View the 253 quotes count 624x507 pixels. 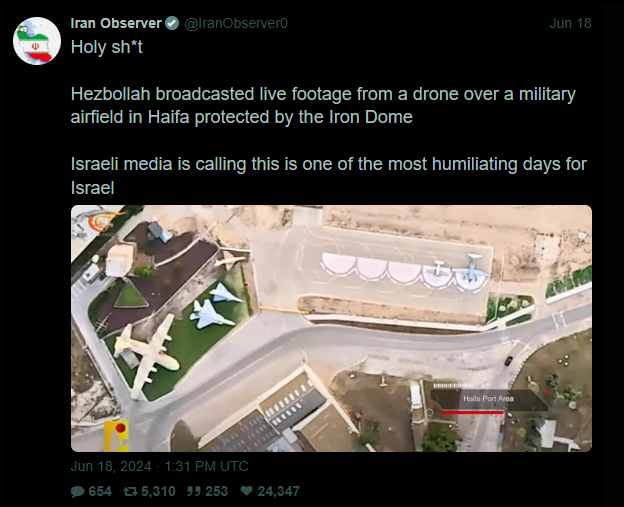(x=216, y=491)
